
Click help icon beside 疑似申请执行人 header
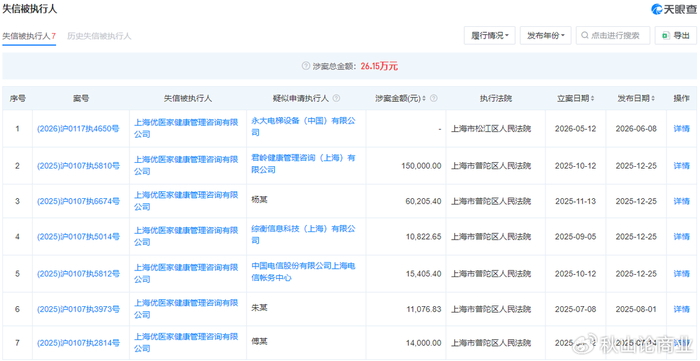(x=336, y=99)
